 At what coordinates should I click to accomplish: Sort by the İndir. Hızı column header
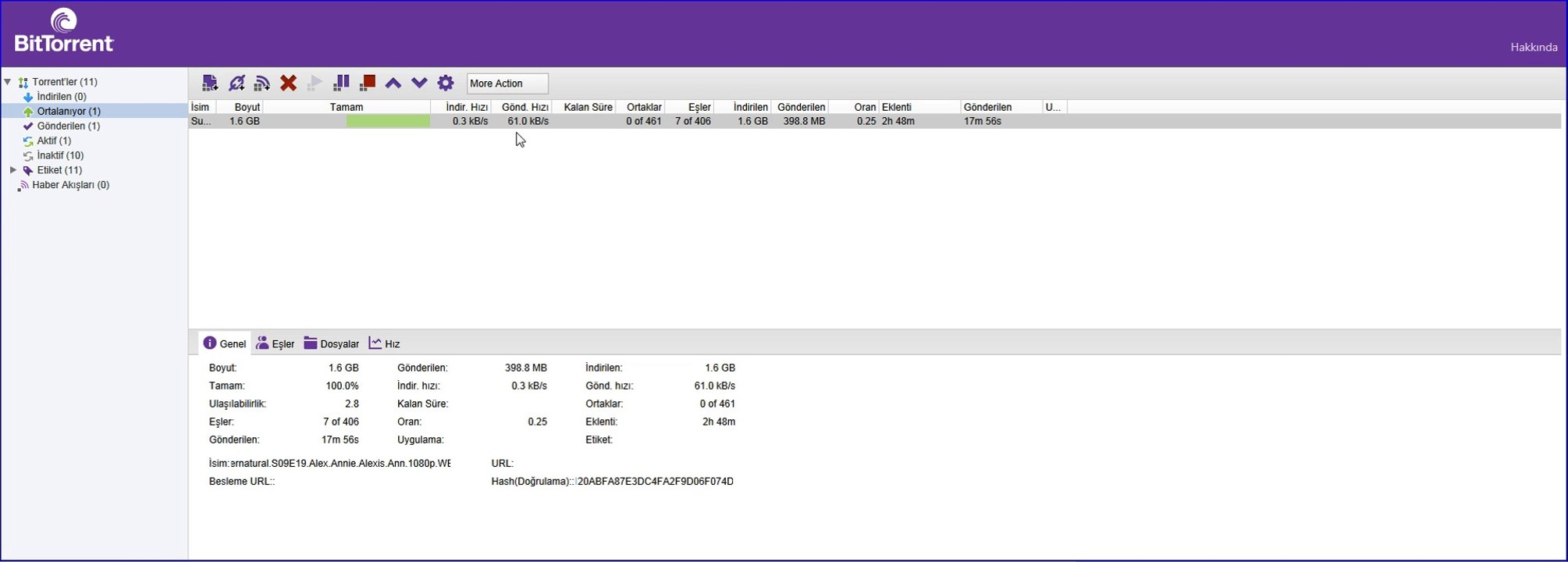tap(461, 107)
